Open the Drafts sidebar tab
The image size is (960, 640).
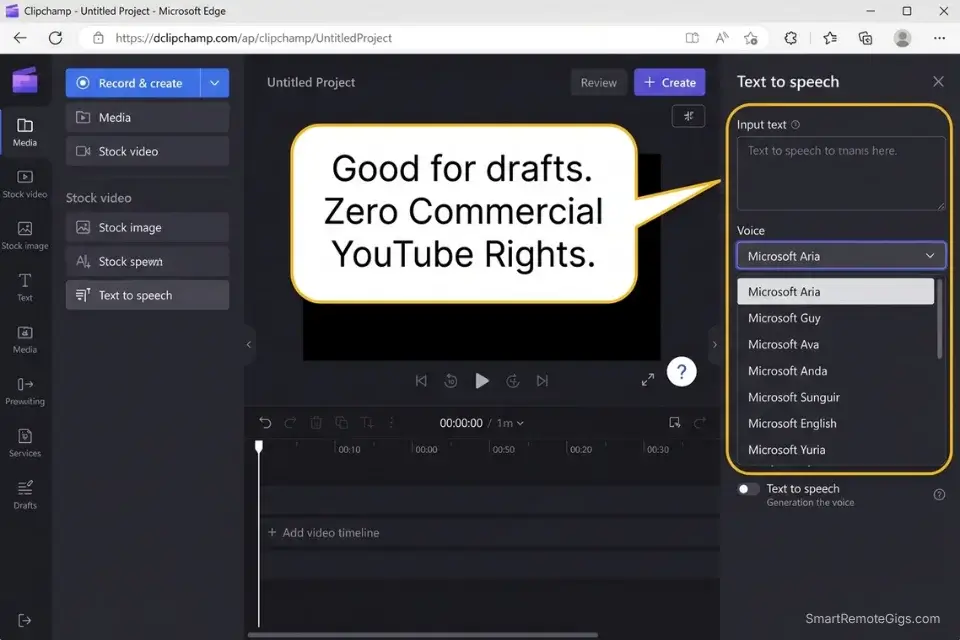(x=25, y=495)
